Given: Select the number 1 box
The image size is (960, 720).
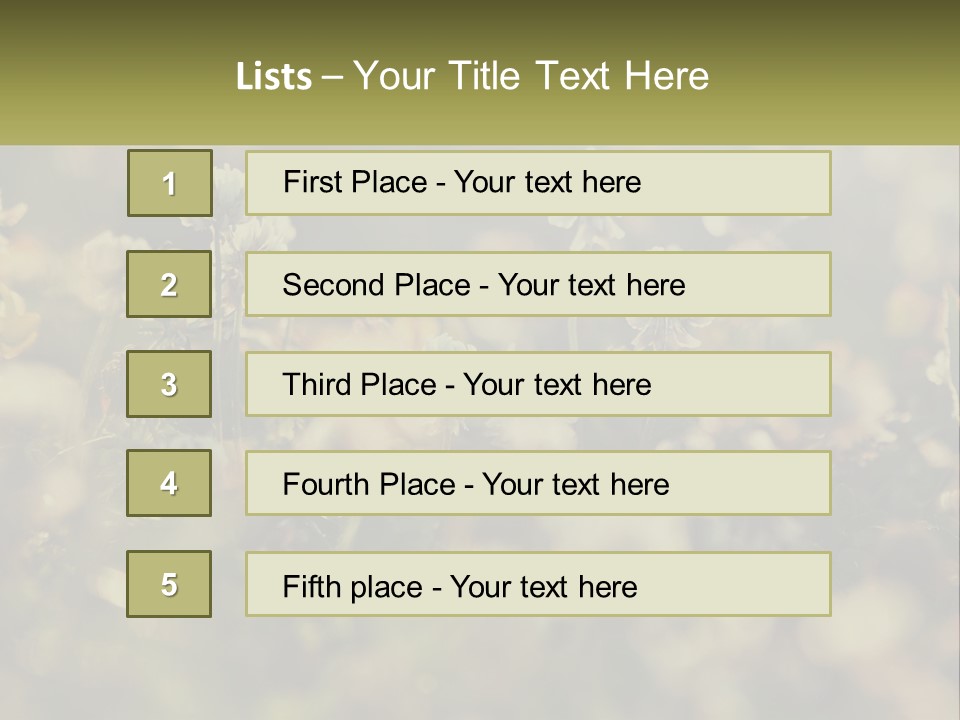Looking at the screenshot, I should point(170,183).
